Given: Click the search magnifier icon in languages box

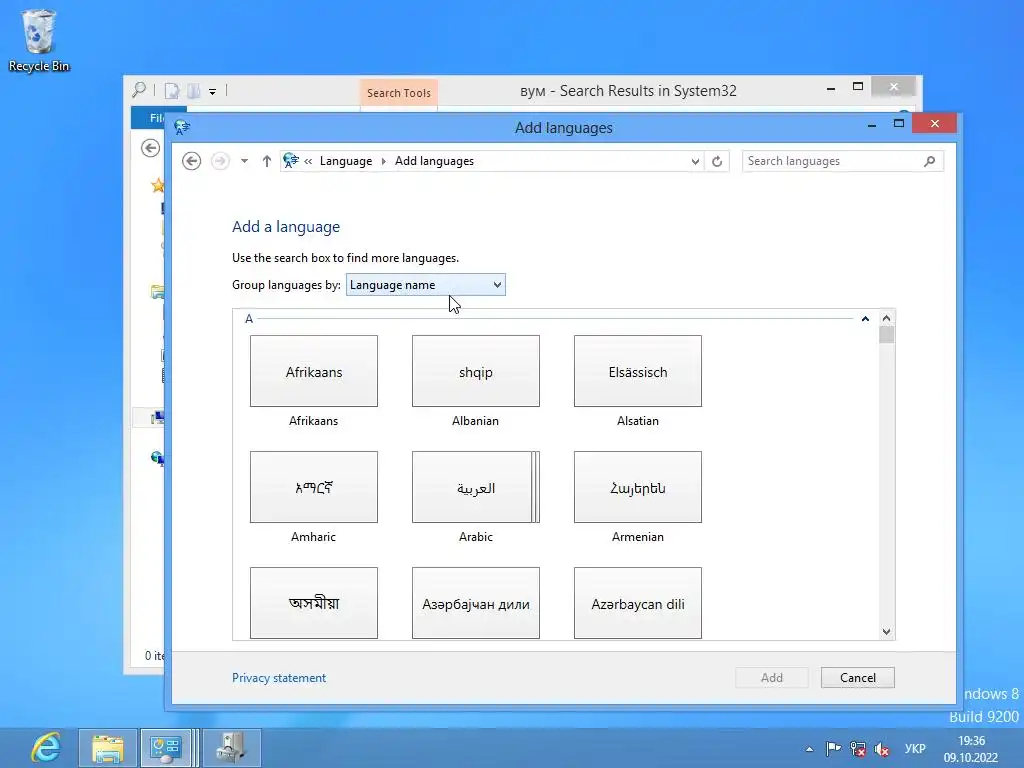Looking at the screenshot, I should click(x=930, y=161).
